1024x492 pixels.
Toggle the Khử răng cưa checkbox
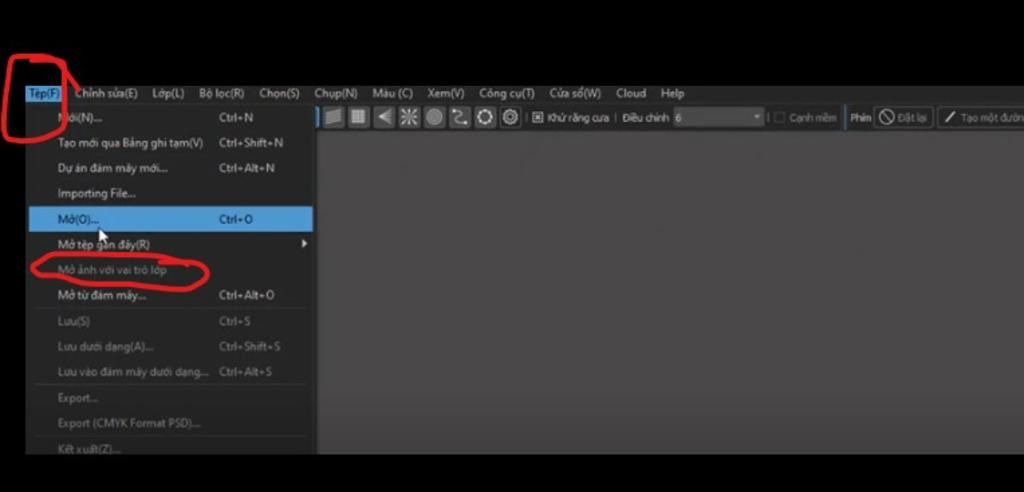coord(537,118)
